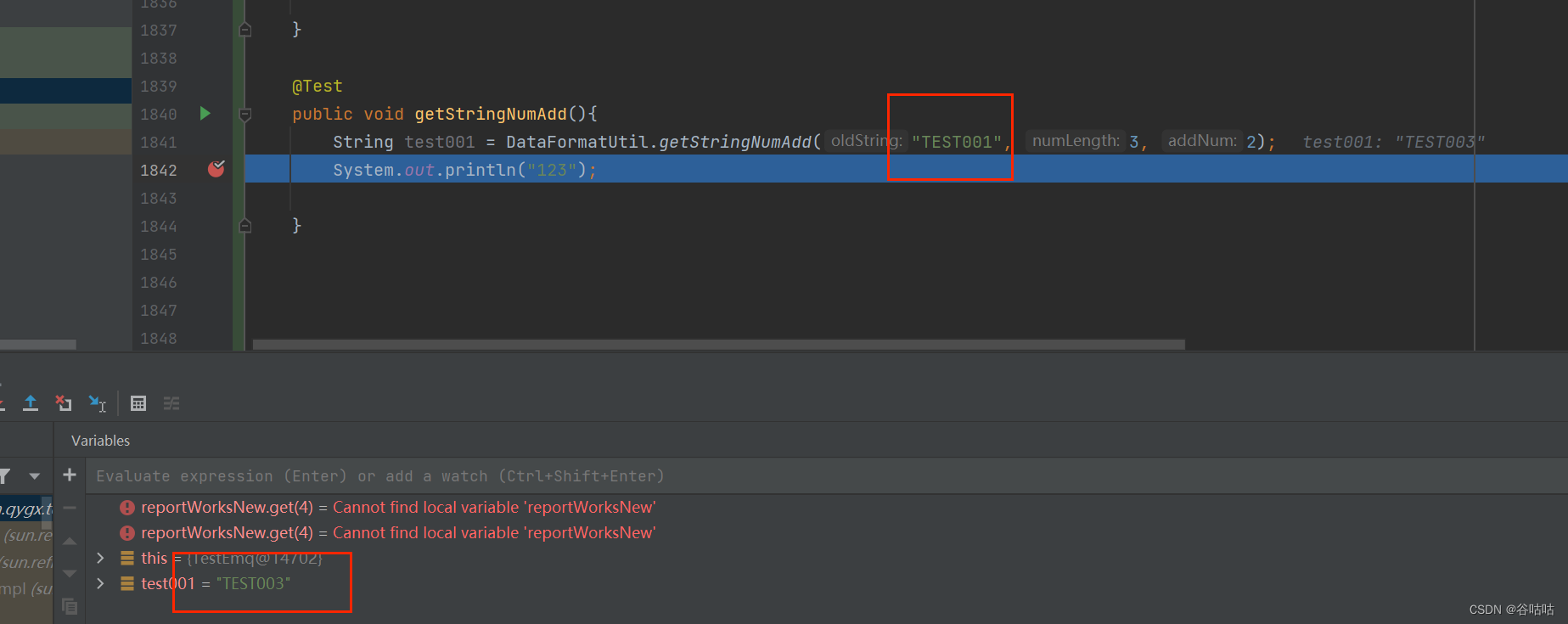Image resolution: width=1568 pixels, height=624 pixels.
Task: Click the fold end marker at line 1844
Action: [245, 226]
